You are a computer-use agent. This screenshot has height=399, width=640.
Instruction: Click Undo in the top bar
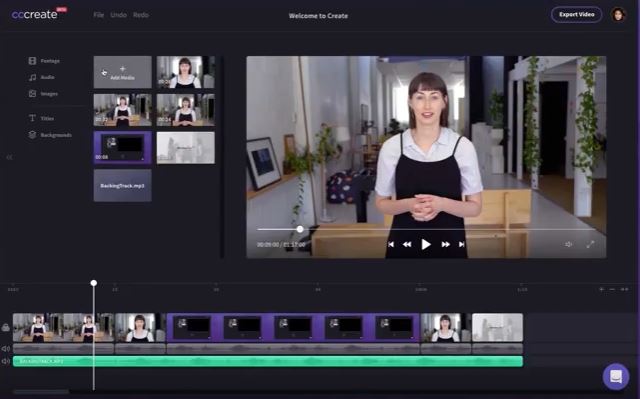(118, 15)
